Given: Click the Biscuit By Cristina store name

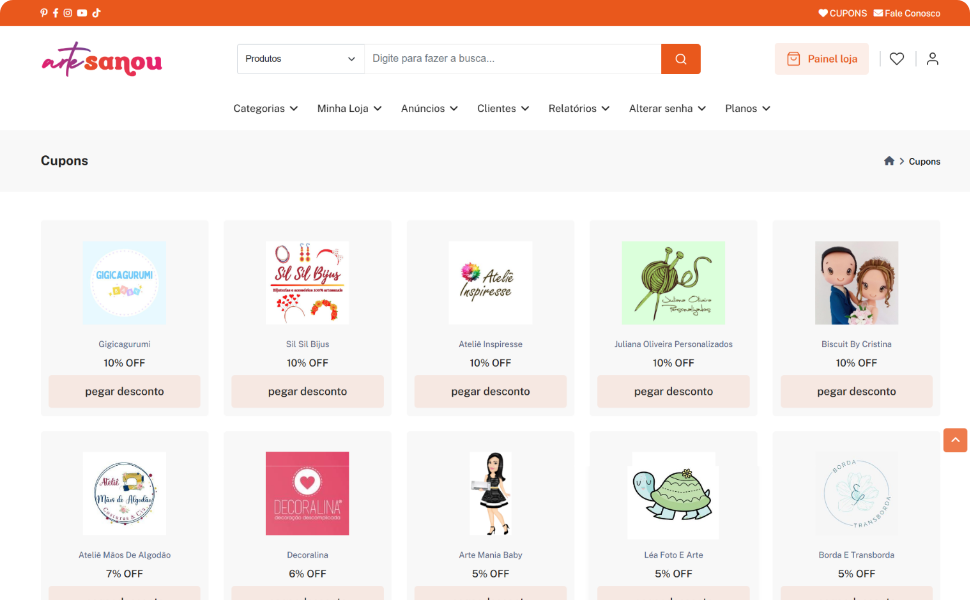Looking at the screenshot, I should coord(856,344).
